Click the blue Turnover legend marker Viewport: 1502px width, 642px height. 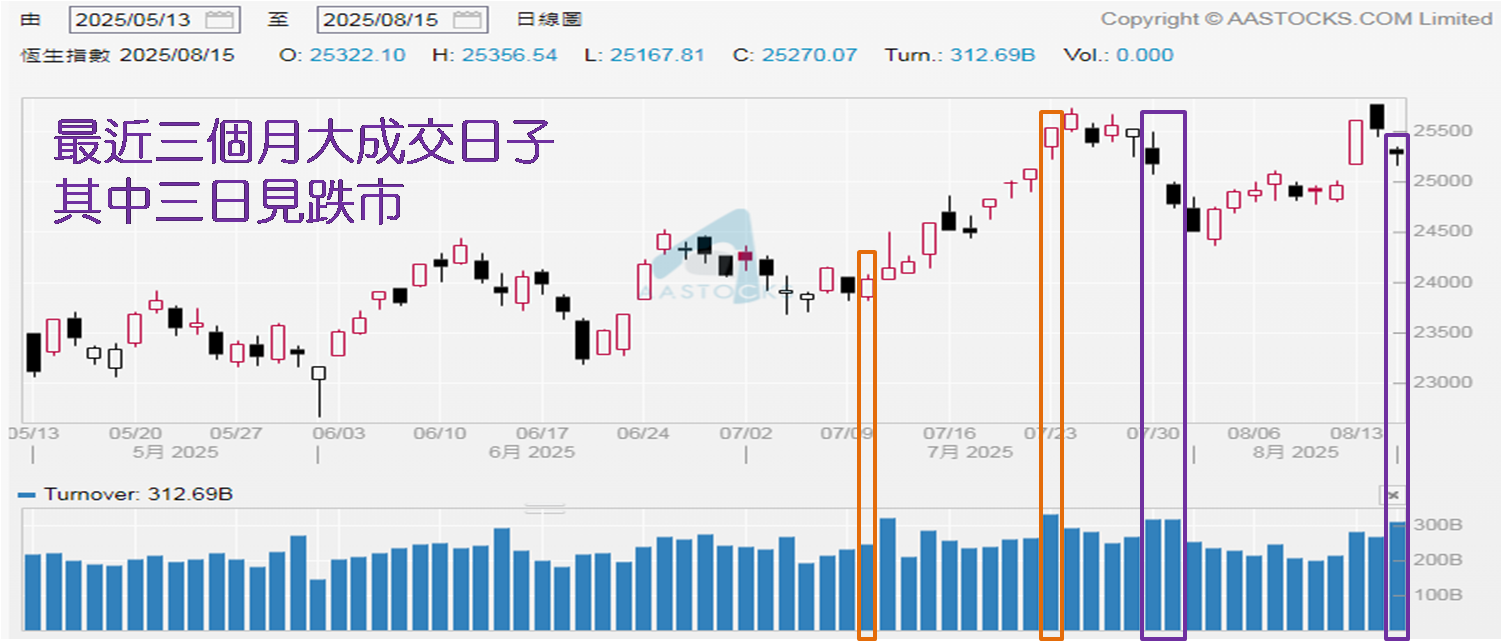[27, 495]
